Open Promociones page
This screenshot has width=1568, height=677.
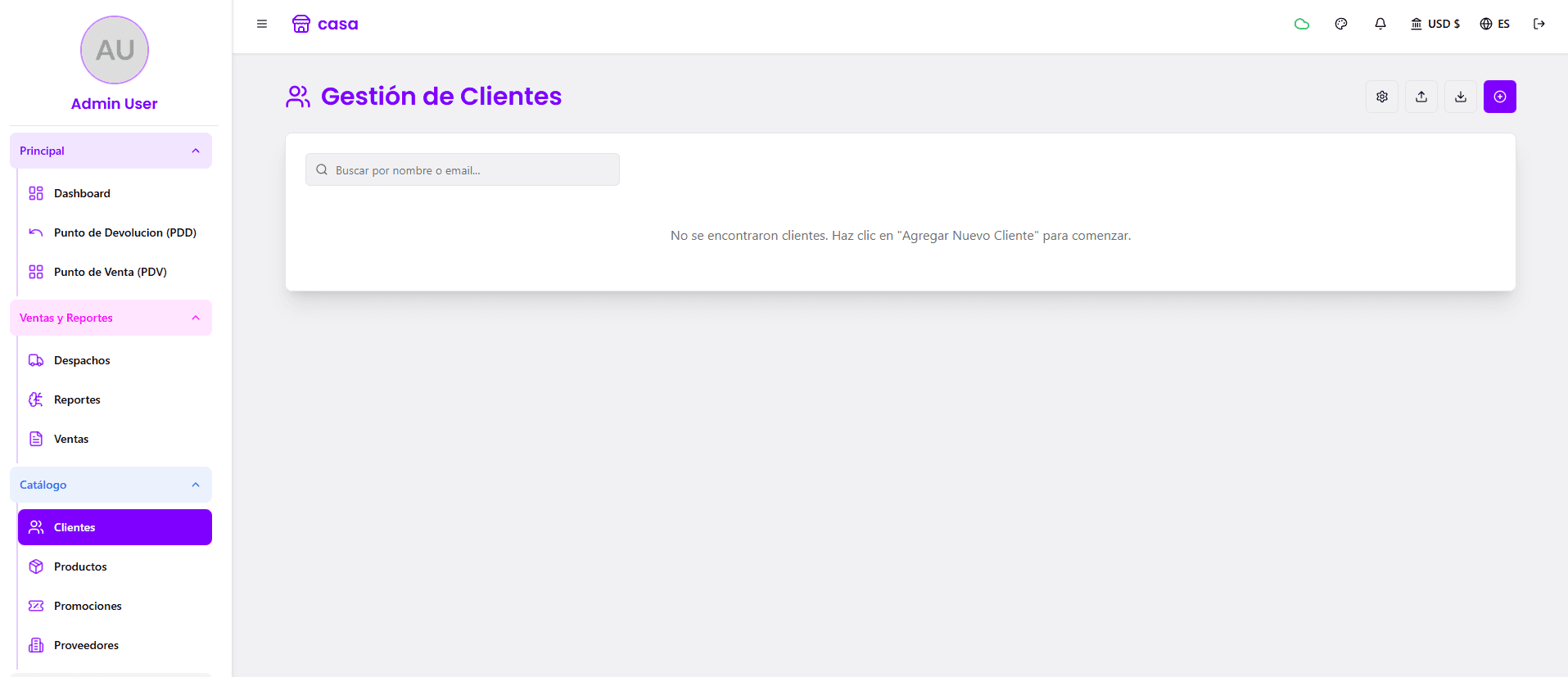pos(115,606)
